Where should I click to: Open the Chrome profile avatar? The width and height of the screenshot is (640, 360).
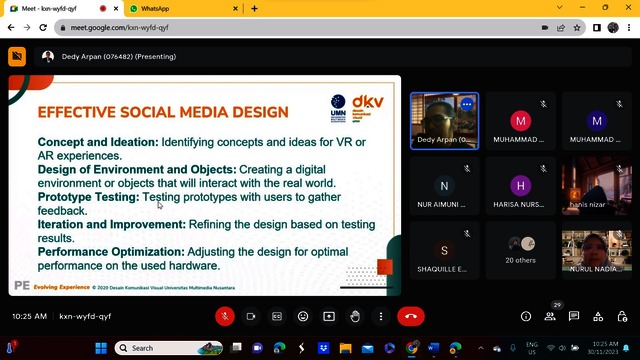(x=613, y=28)
